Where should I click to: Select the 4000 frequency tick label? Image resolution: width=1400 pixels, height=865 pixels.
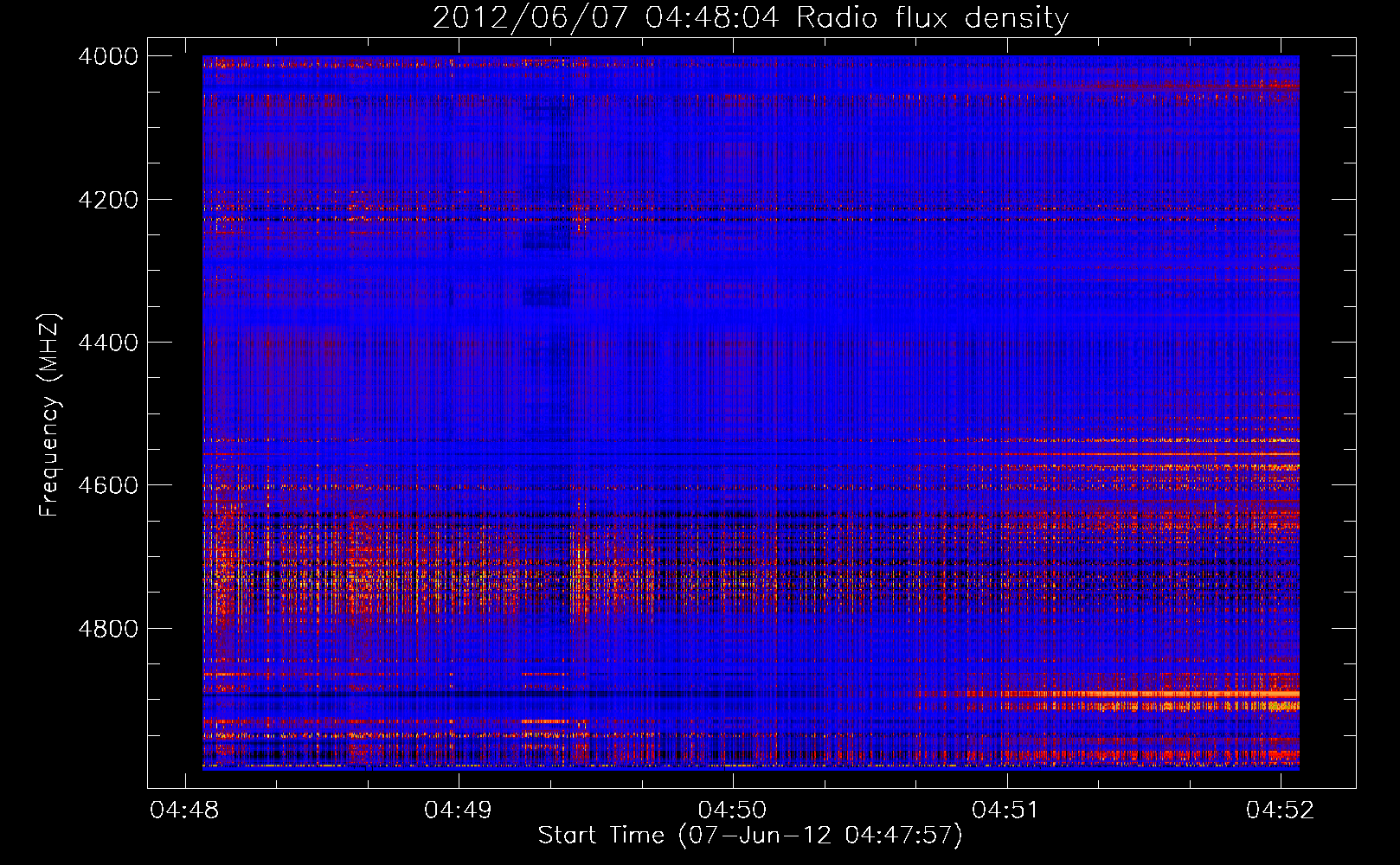point(108,56)
